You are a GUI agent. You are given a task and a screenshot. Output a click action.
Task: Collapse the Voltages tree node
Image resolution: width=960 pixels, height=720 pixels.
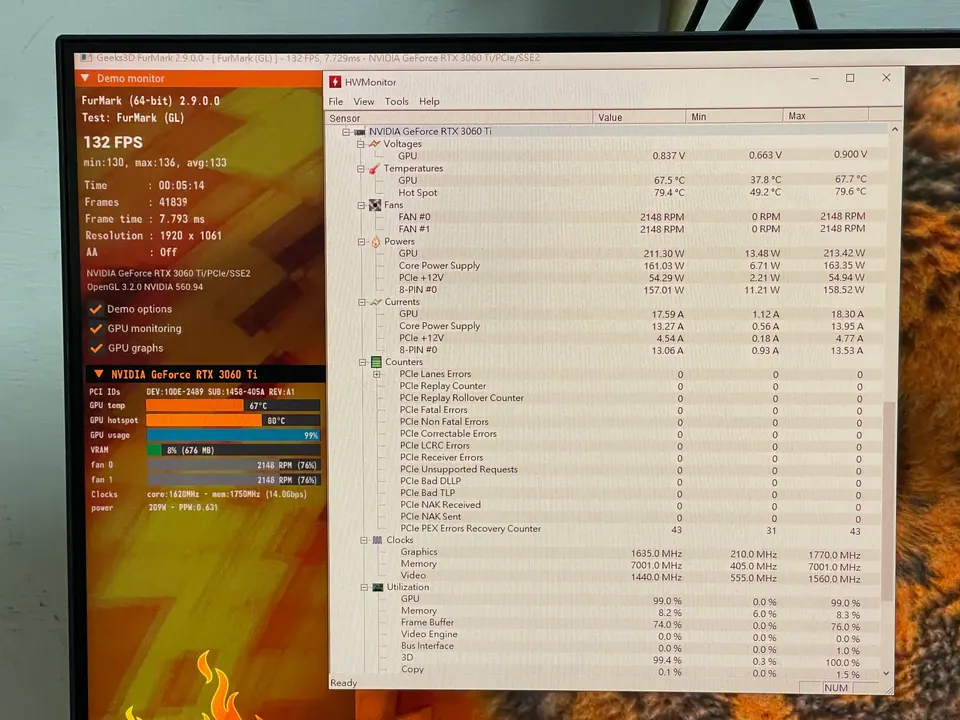pos(361,144)
